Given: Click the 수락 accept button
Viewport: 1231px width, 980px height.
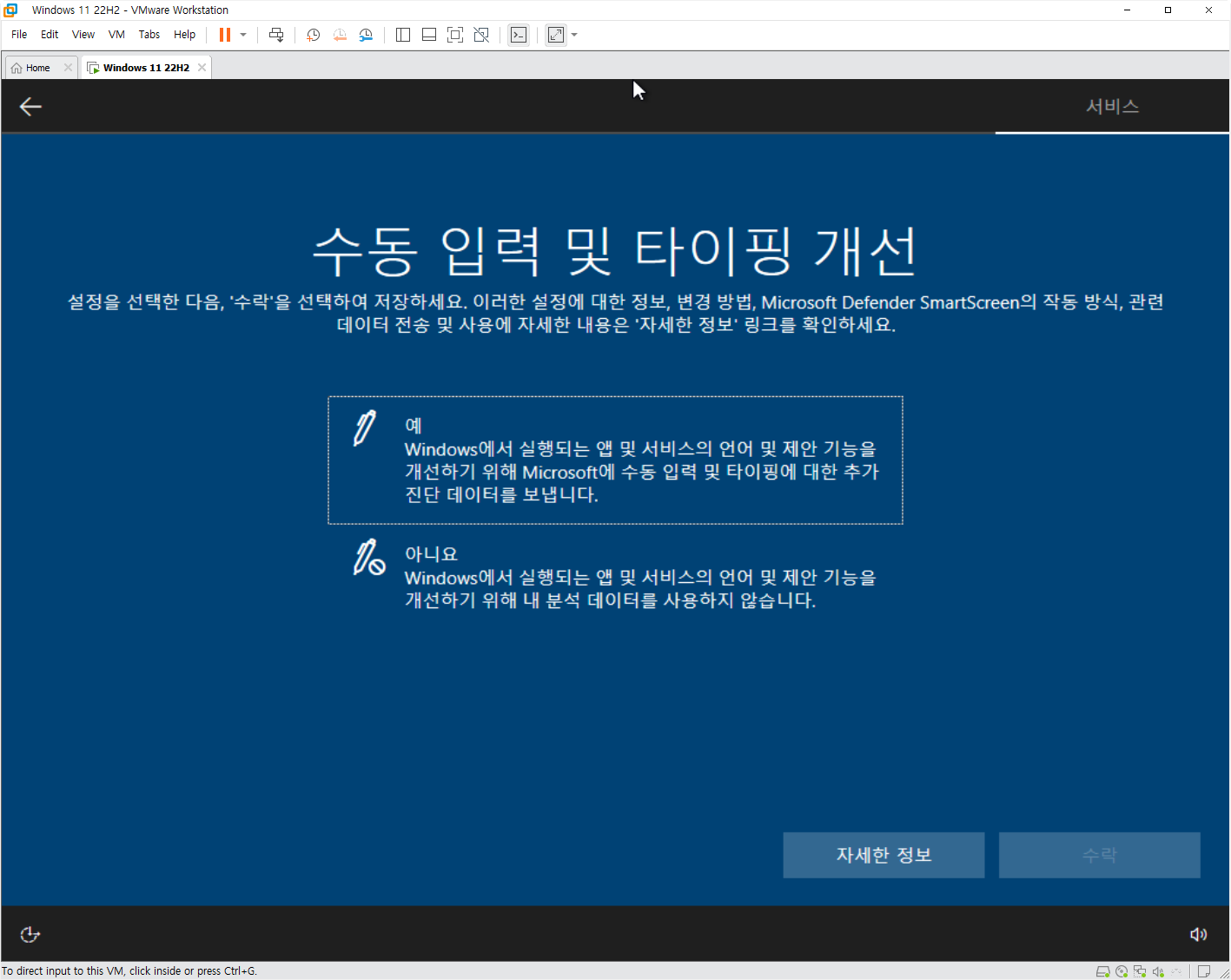Looking at the screenshot, I should 1099,855.
